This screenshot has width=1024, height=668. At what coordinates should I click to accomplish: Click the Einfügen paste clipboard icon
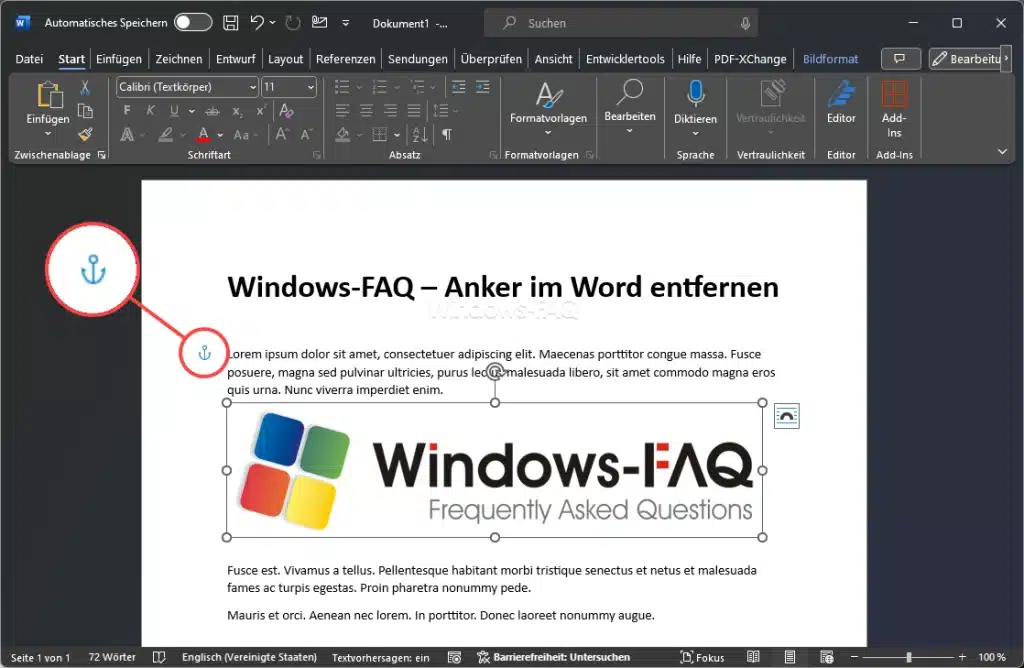pyautogui.click(x=48, y=95)
